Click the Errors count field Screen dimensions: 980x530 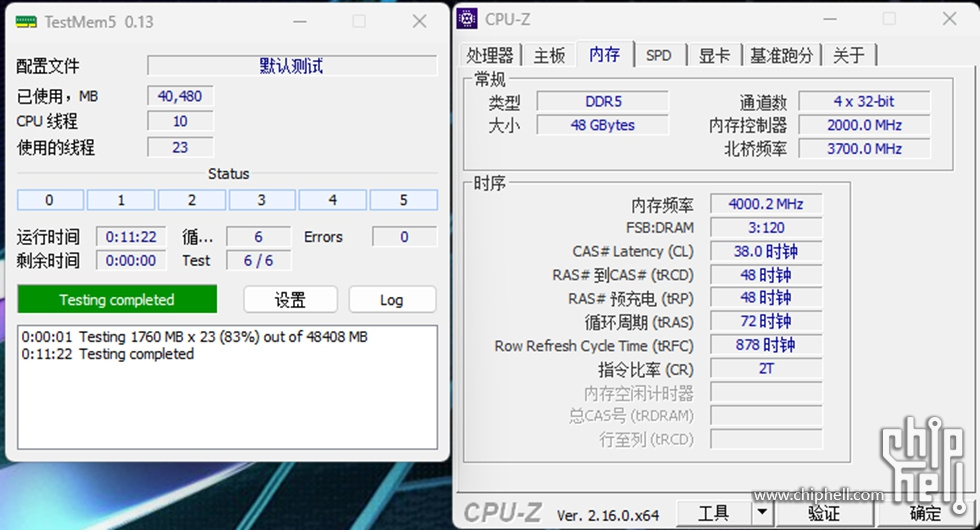coord(404,237)
